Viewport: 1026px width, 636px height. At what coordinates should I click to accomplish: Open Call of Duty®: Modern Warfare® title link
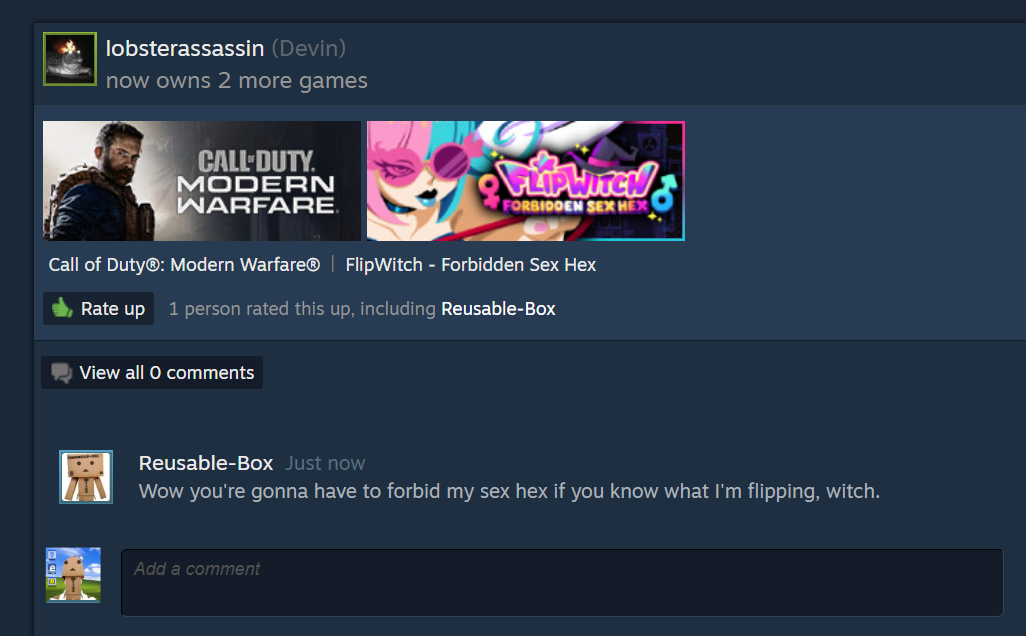click(185, 264)
